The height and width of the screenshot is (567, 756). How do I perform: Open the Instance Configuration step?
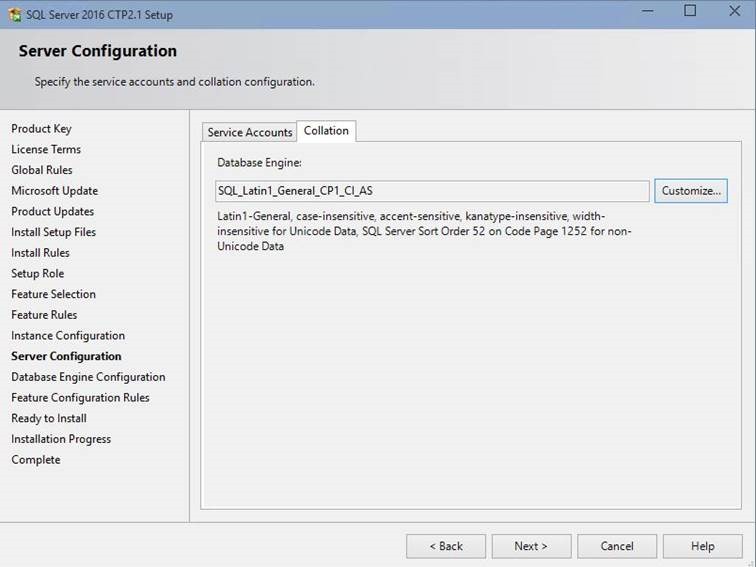(x=68, y=336)
